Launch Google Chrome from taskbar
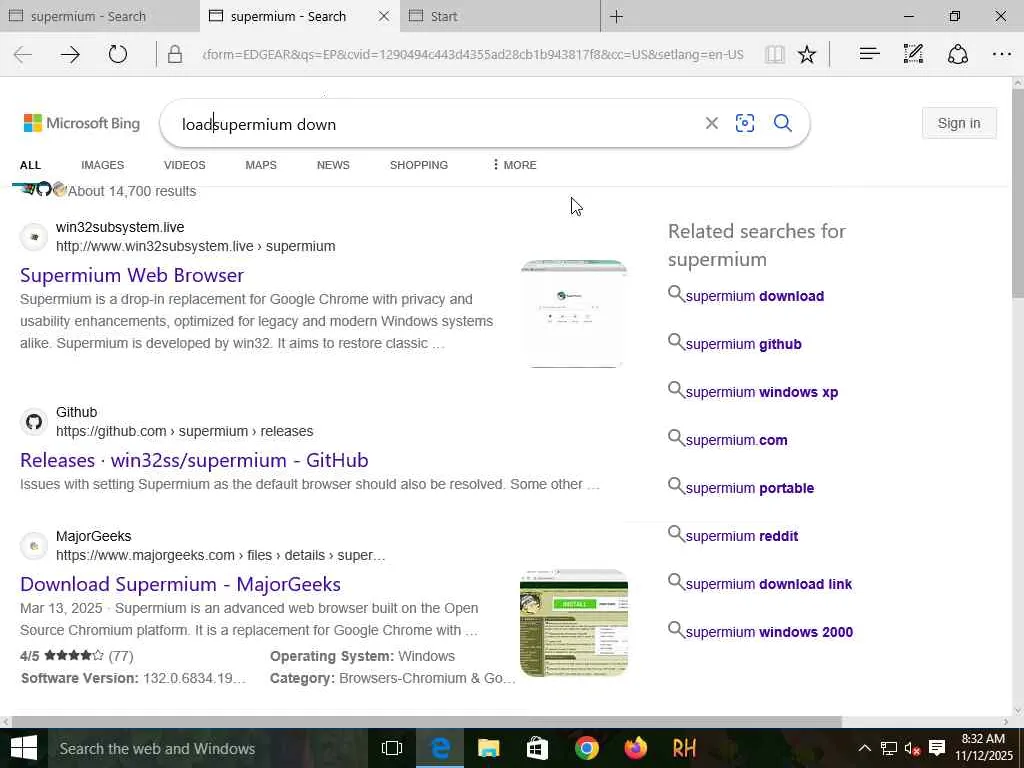The image size is (1024, 768). click(586, 748)
